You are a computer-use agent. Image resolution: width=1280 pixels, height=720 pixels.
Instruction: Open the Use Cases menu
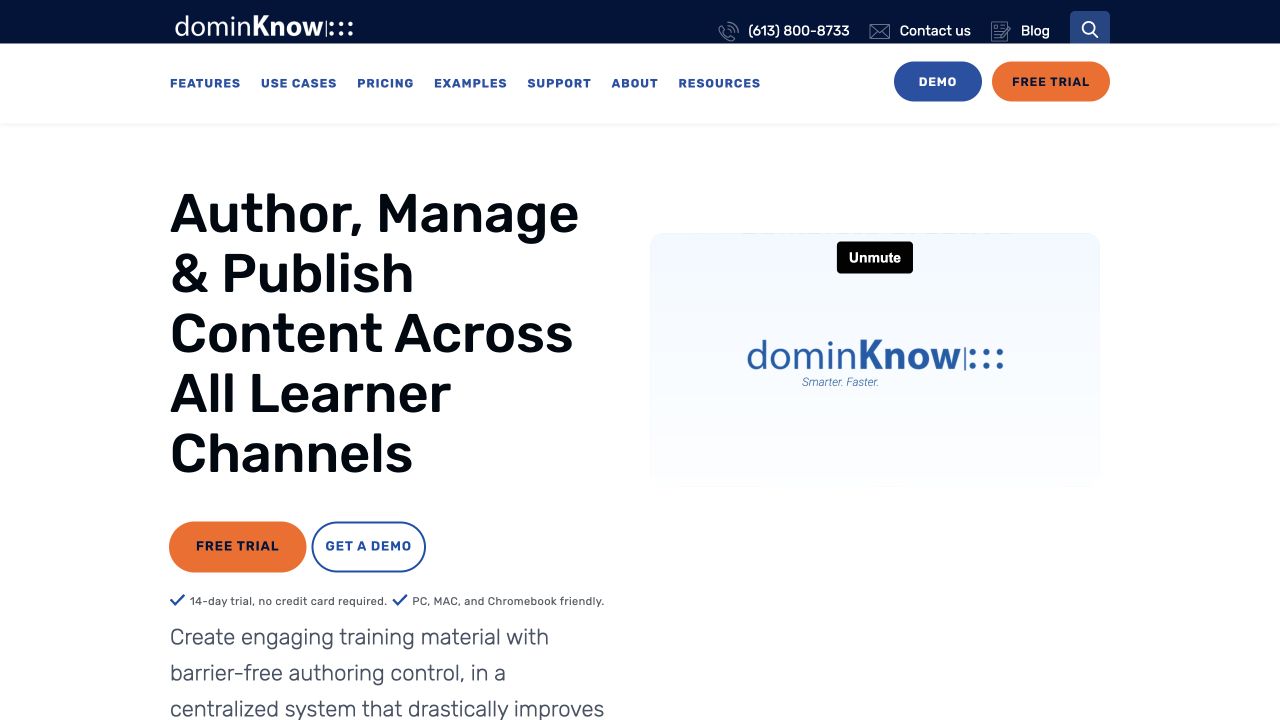pyautogui.click(x=299, y=83)
